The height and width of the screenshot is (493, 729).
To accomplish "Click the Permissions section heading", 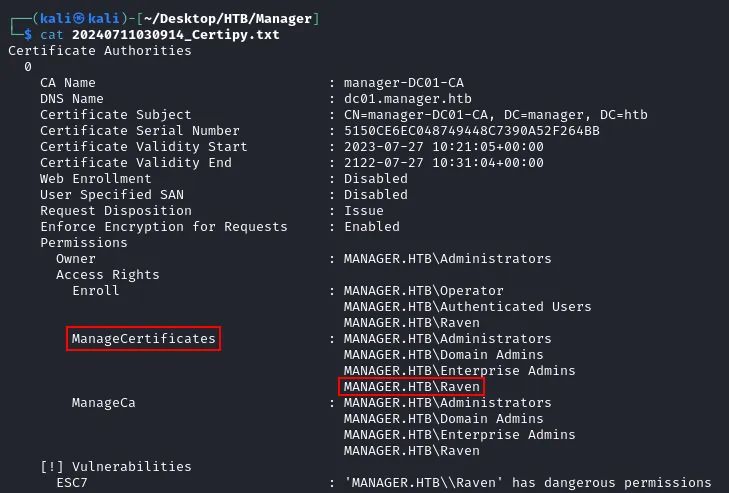I will point(84,243).
